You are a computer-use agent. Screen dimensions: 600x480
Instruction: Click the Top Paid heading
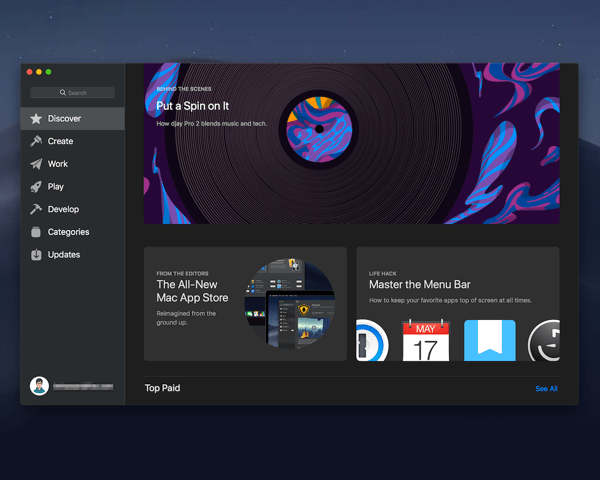pos(162,388)
